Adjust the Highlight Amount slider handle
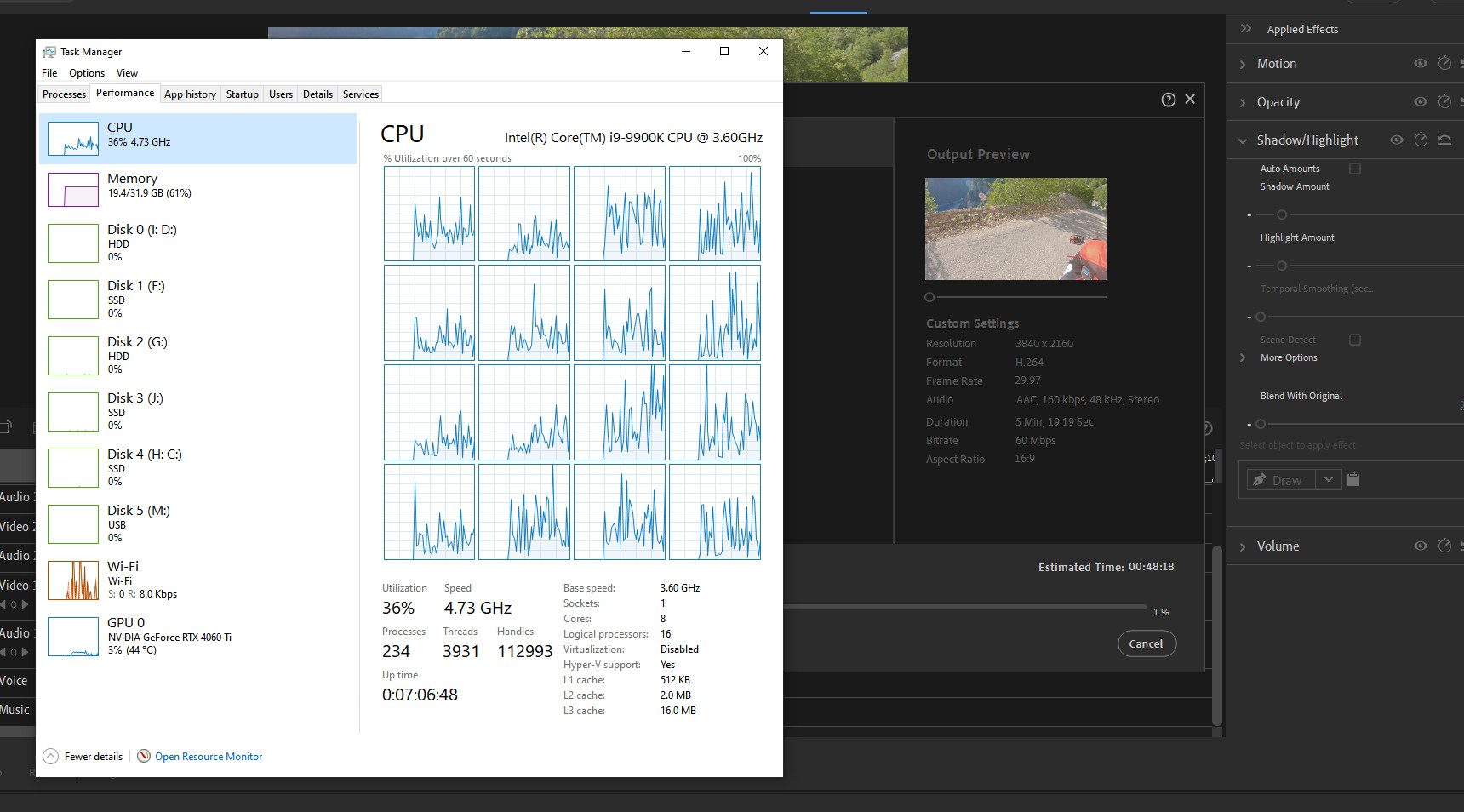 (x=1281, y=265)
